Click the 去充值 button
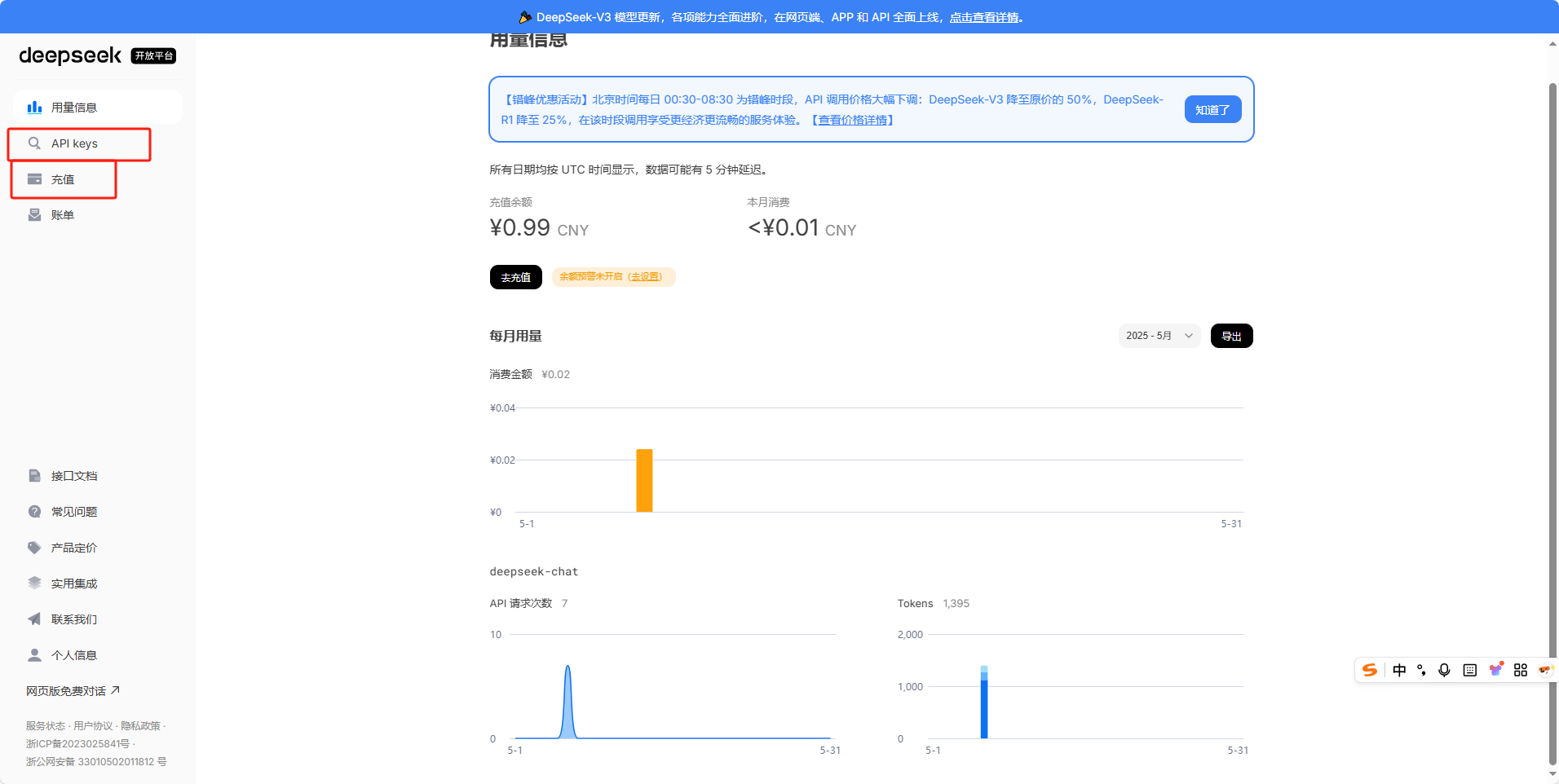This screenshot has width=1559, height=784. pos(515,277)
